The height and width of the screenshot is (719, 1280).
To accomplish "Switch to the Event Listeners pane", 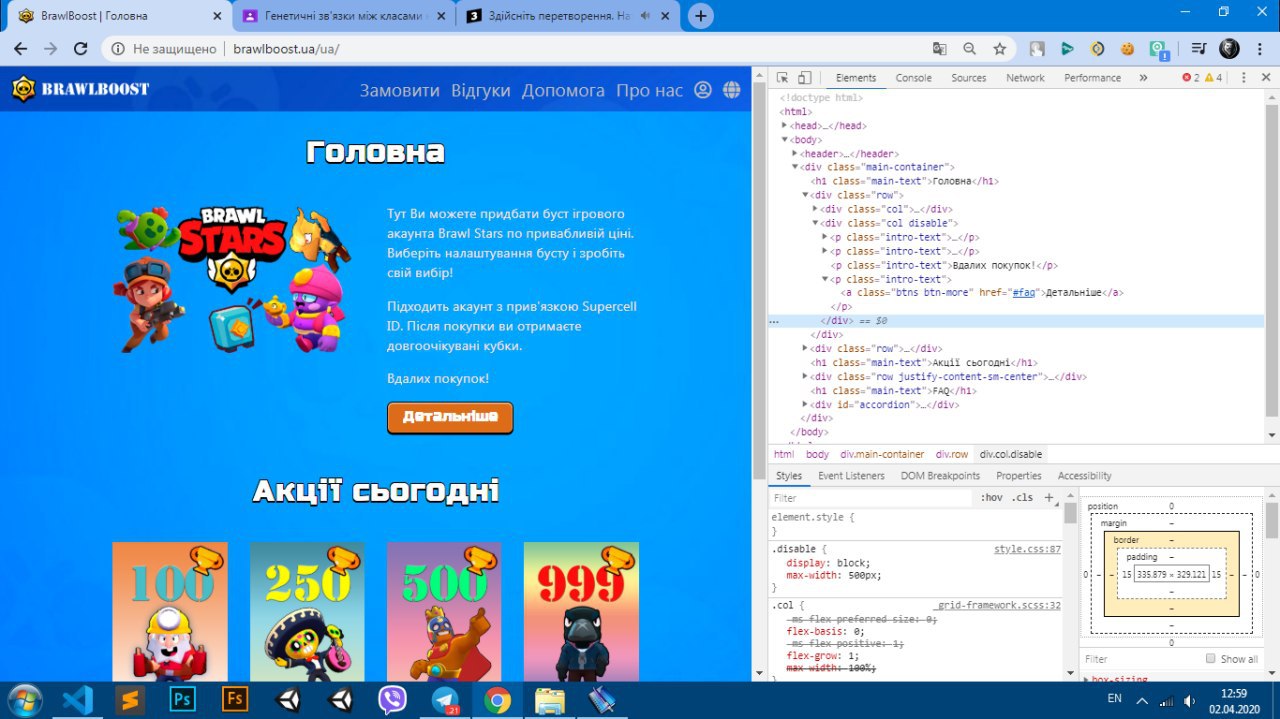I will 851,476.
